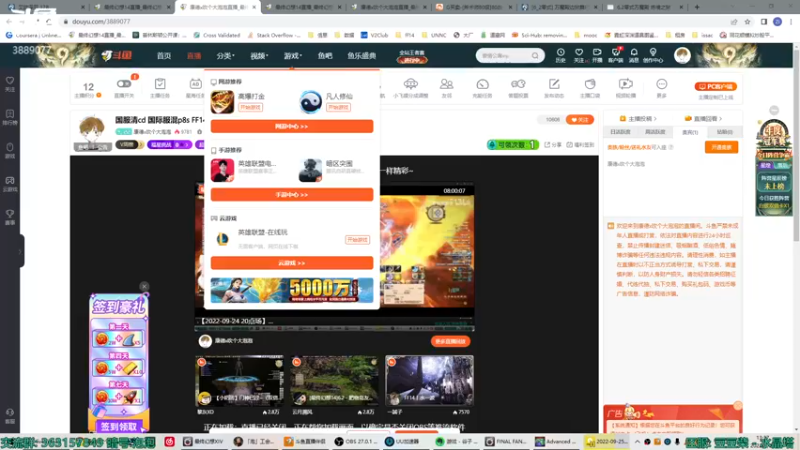
Task: Click the 英雄联盟-在线玩 cloud game icon
Action: pos(222,239)
